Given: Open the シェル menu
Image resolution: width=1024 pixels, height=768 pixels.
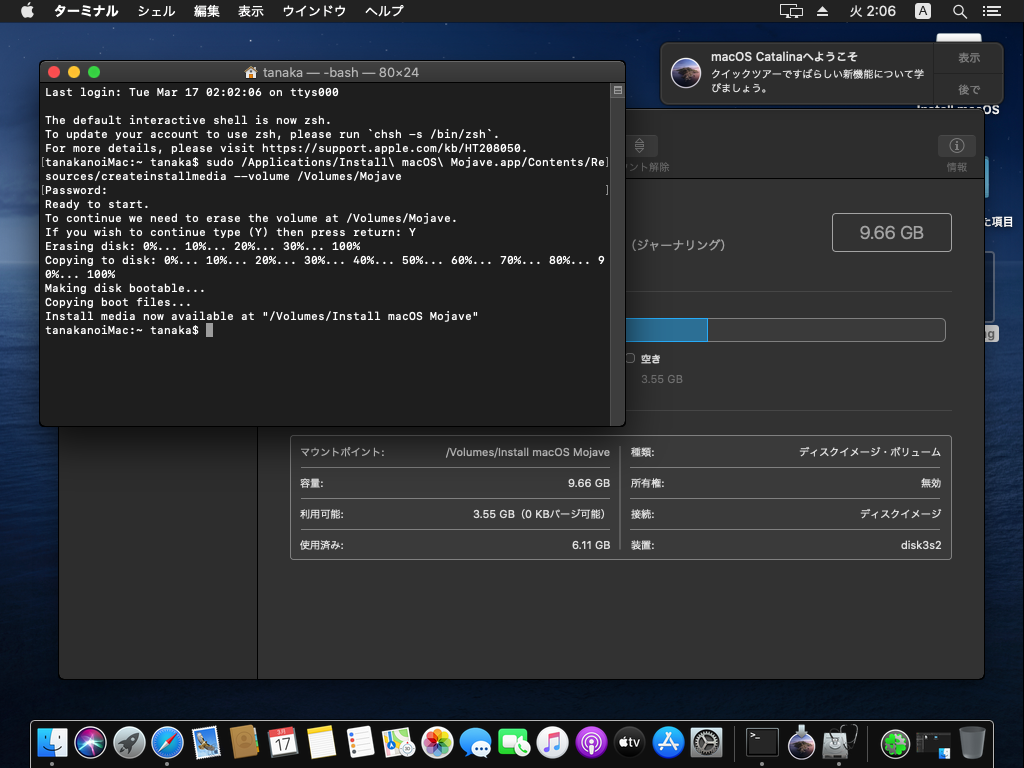Looking at the screenshot, I should [x=156, y=11].
